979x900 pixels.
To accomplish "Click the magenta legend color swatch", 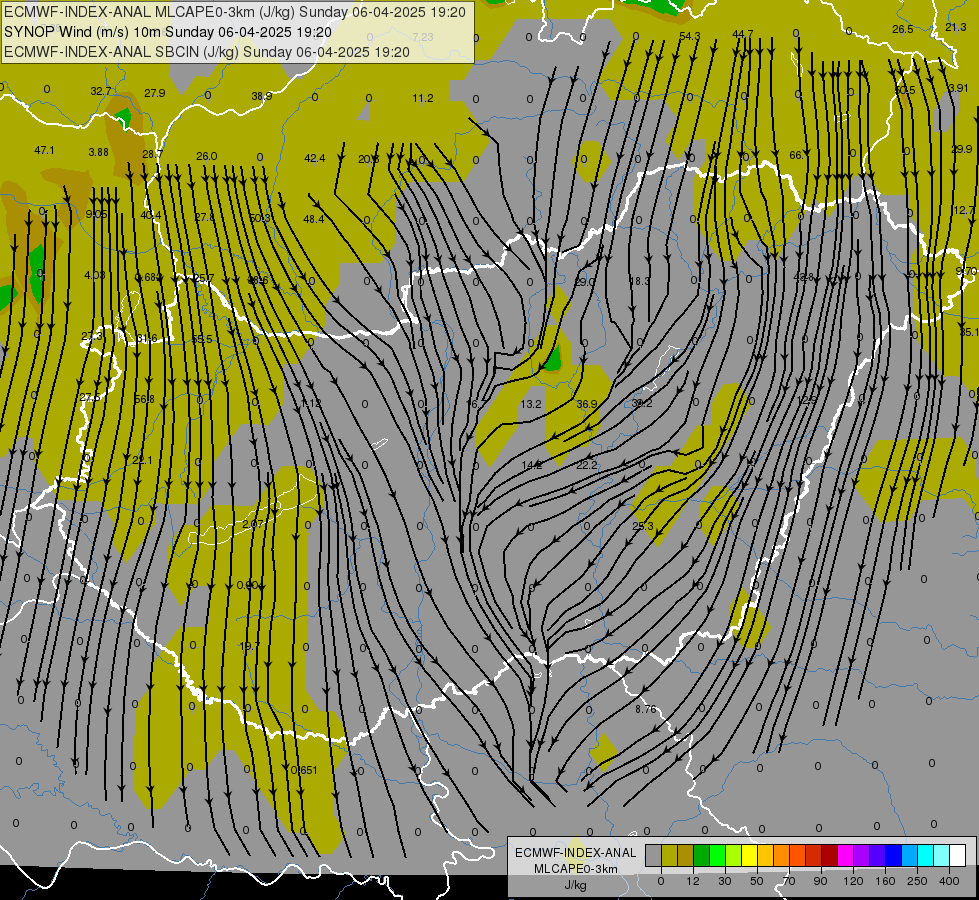I will point(845,856).
